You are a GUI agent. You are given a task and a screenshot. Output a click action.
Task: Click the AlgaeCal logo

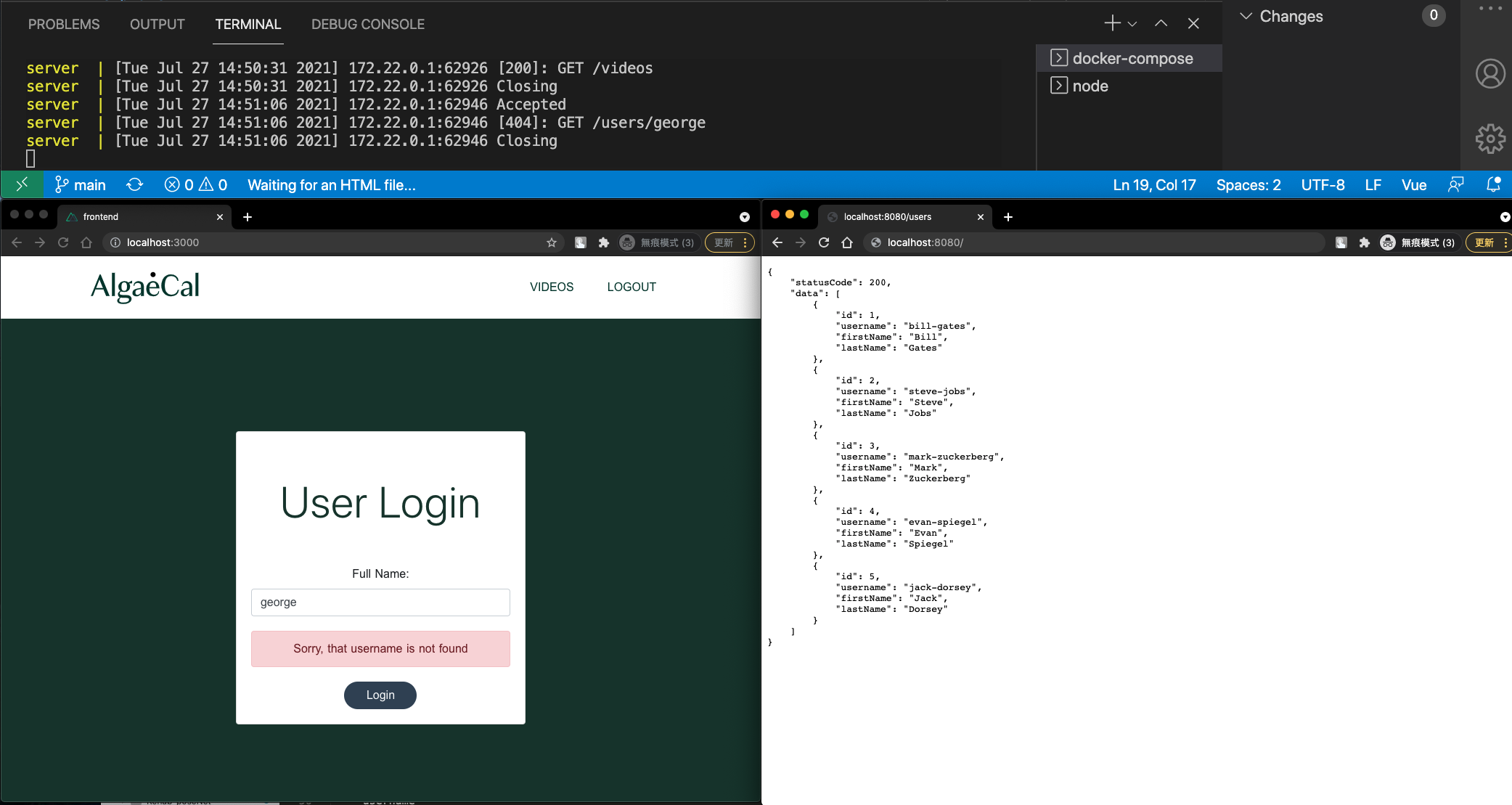click(x=145, y=287)
